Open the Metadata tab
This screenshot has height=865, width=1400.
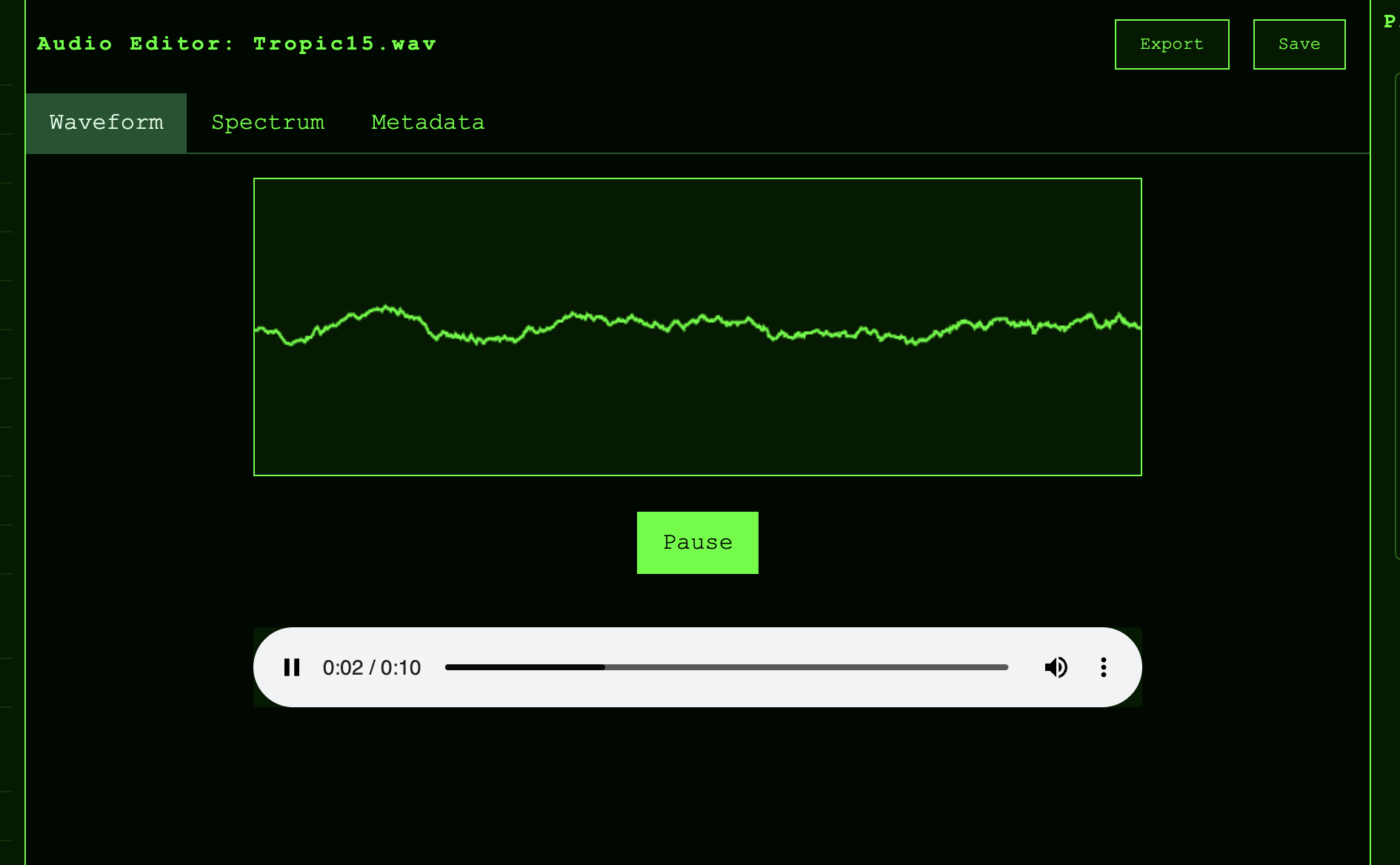[x=427, y=123]
